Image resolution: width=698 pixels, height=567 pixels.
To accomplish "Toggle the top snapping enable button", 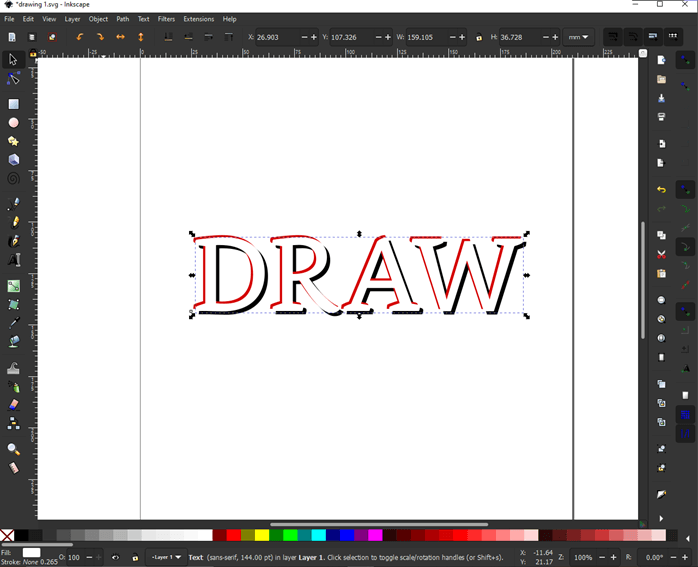I will click(685, 60).
